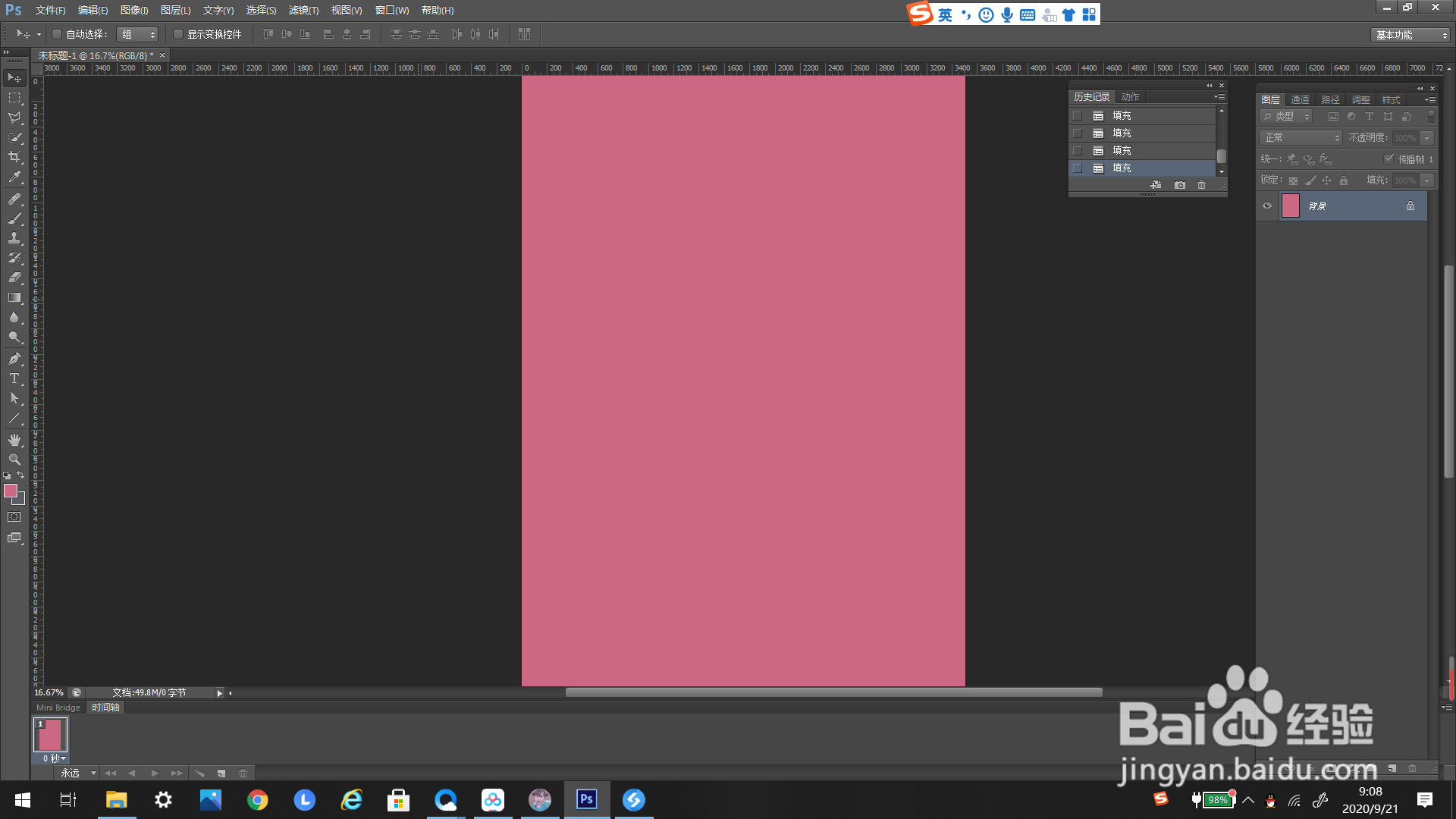Select the Zoom tool
The width and height of the screenshot is (1456, 819).
tap(14, 460)
